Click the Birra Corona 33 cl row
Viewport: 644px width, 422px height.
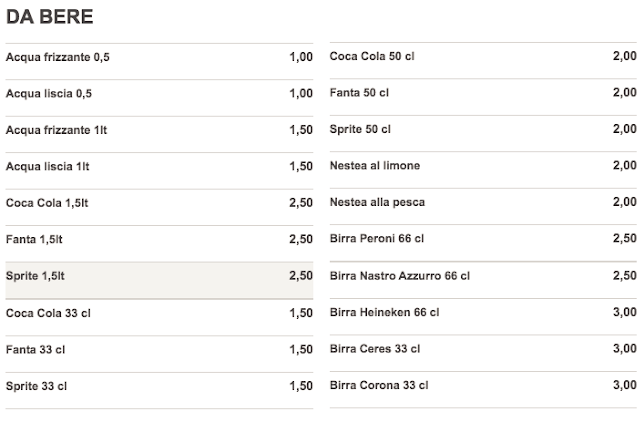(379, 385)
